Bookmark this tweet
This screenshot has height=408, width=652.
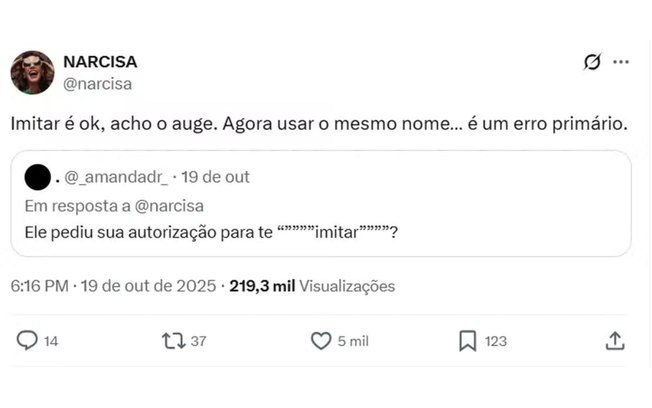point(467,341)
